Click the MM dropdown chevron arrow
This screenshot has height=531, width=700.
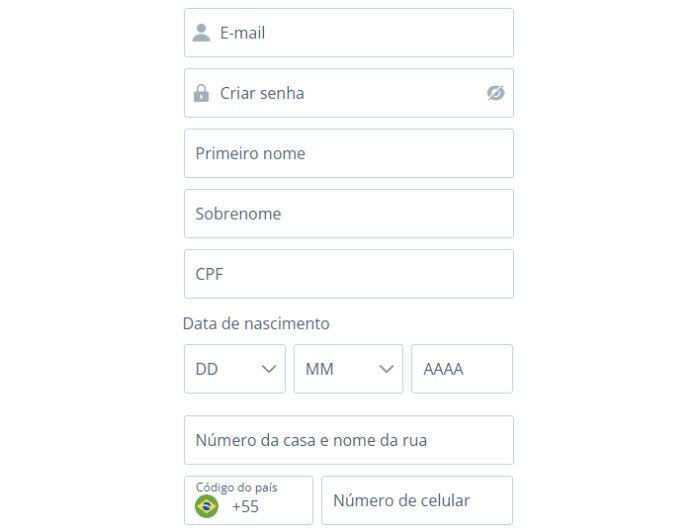point(386,369)
